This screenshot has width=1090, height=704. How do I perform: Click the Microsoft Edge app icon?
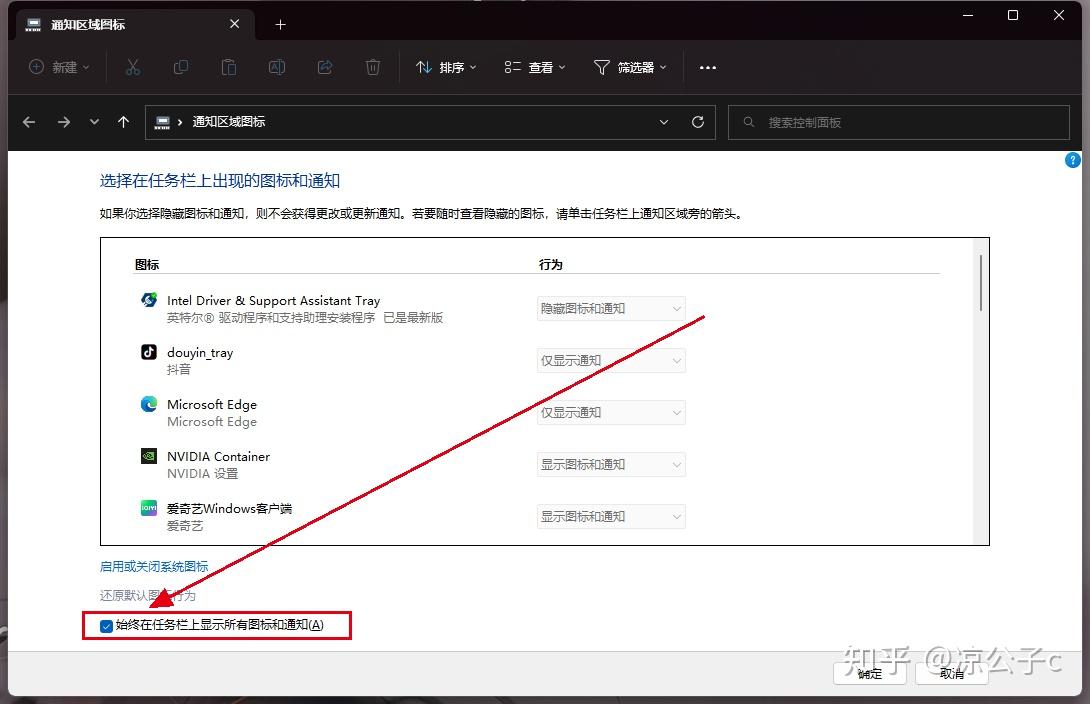click(149, 404)
